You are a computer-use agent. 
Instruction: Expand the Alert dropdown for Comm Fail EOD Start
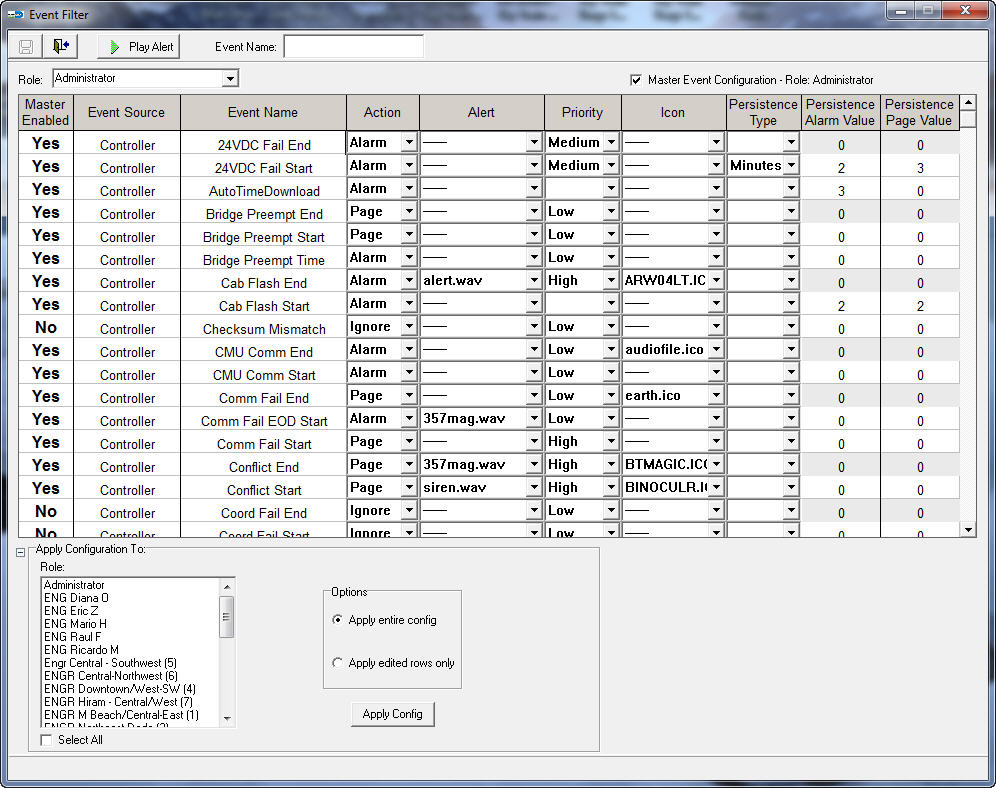pos(533,419)
